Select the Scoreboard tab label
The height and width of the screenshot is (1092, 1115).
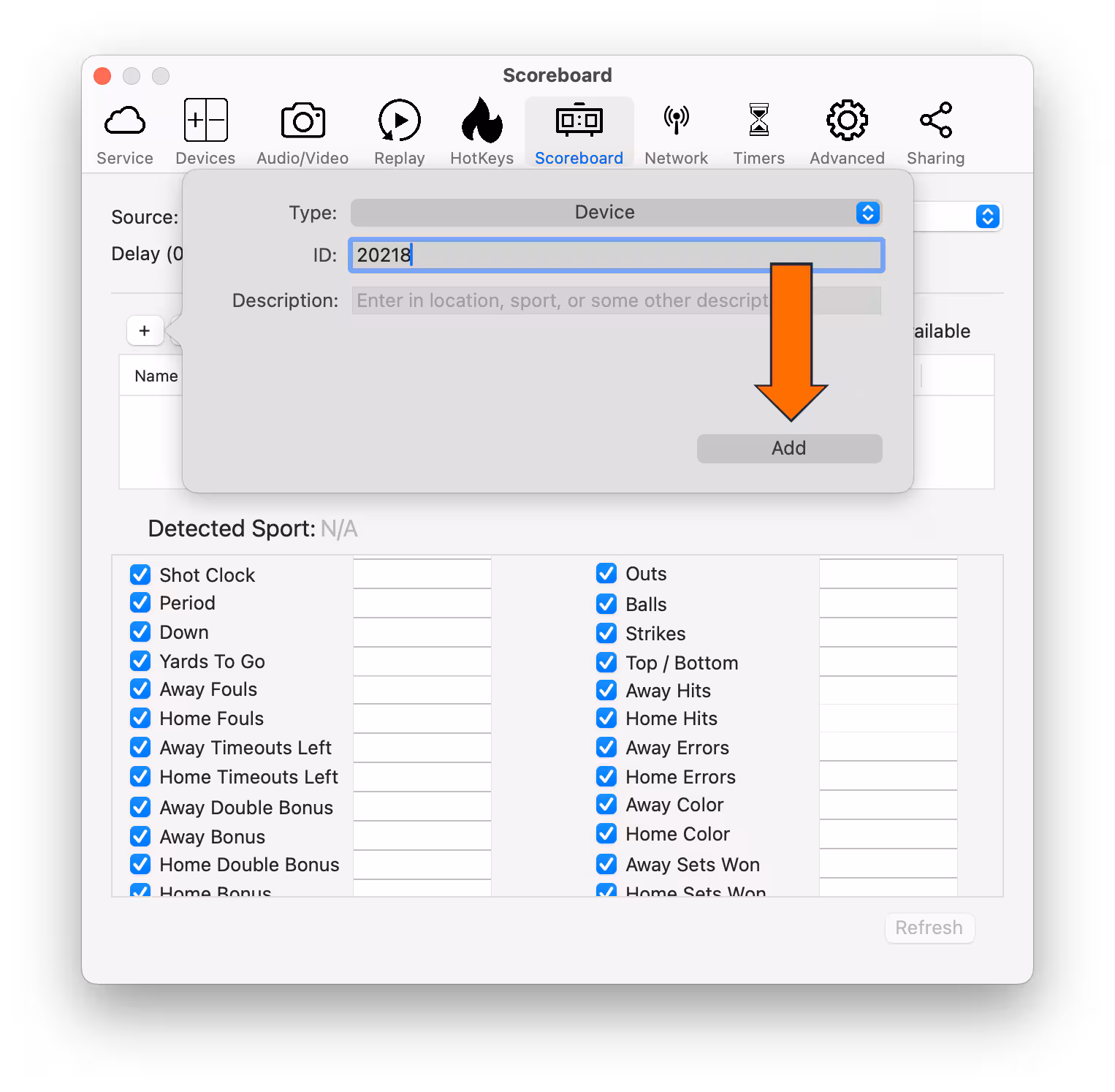tap(579, 158)
